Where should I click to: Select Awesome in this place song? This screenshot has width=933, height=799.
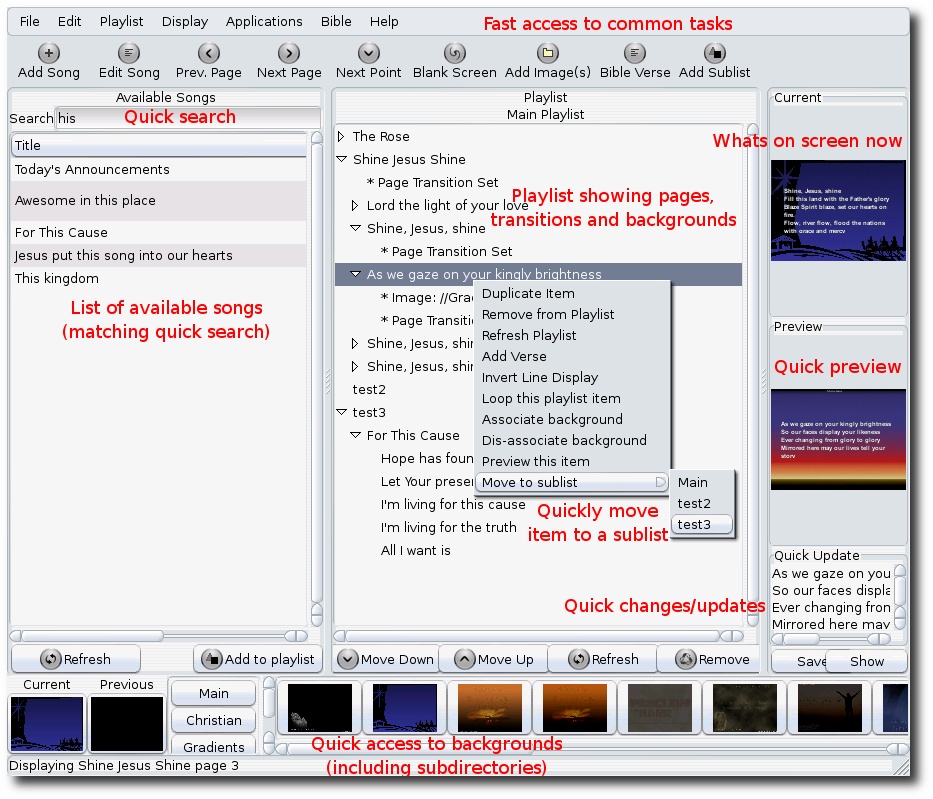point(159,200)
